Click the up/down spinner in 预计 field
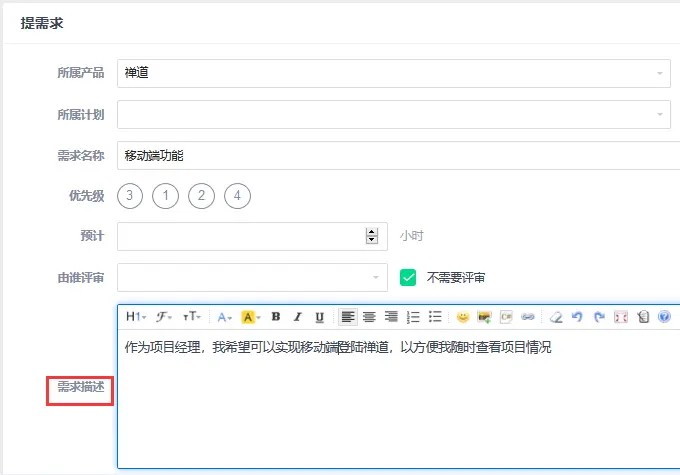 tap(372, 236)
